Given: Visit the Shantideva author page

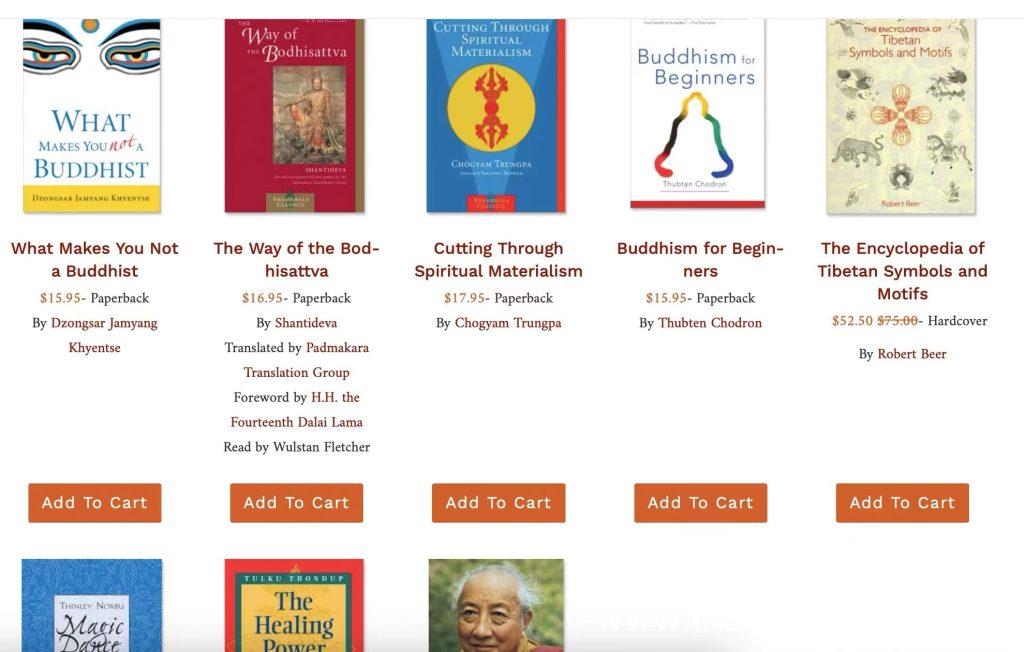Looking at the screenshot, I should point(306,323).
